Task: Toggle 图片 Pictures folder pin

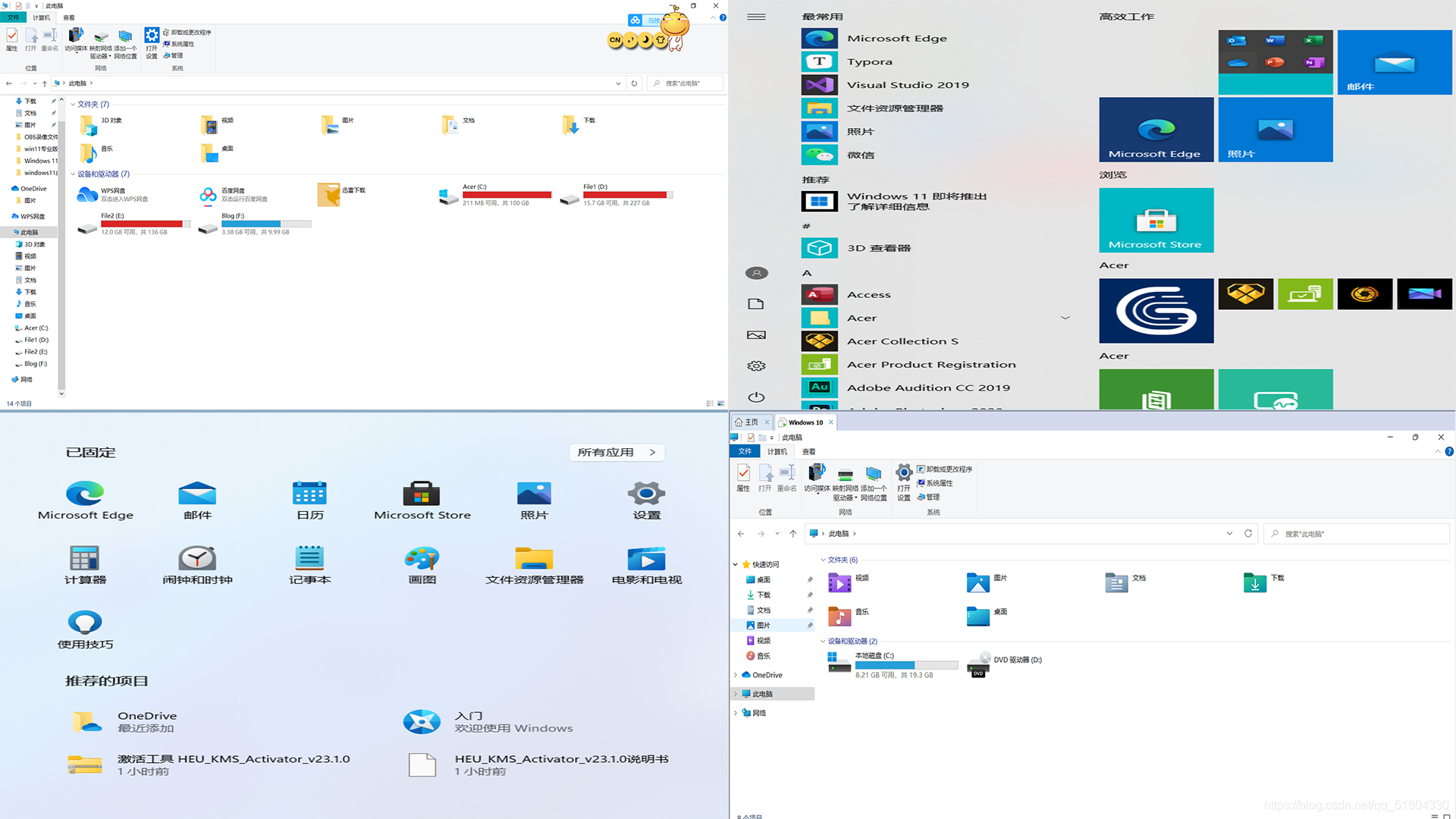Action: [811, 625]
